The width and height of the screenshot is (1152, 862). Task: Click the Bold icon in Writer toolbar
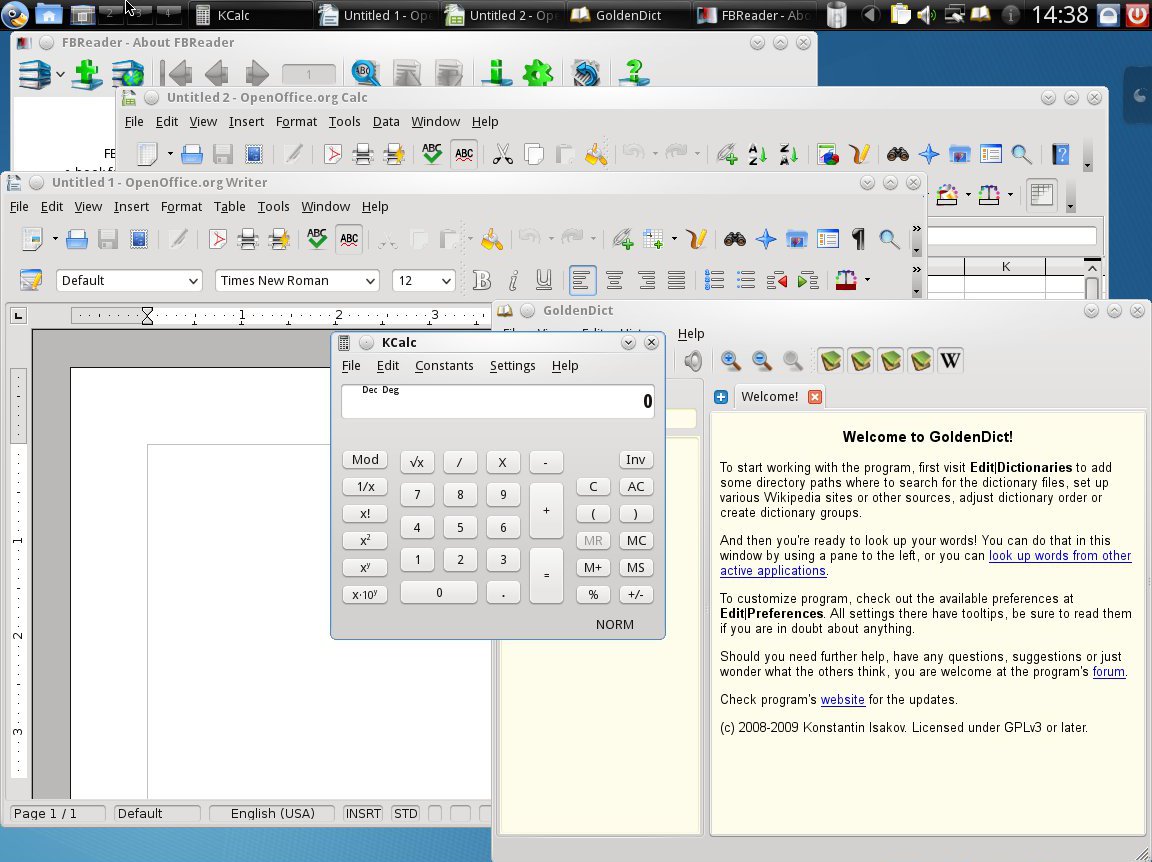[x=483, y=281]
